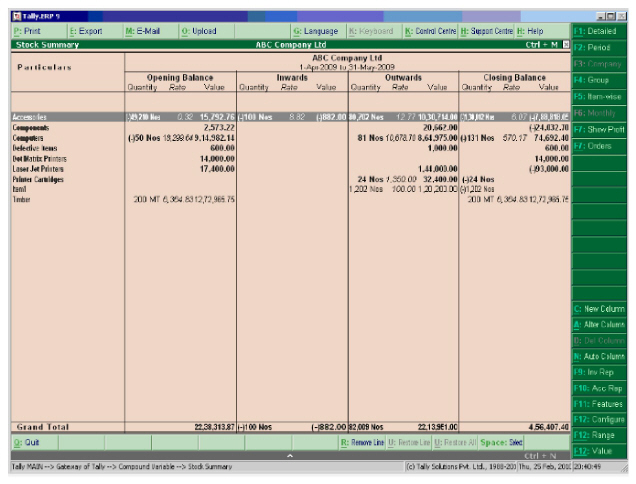Click the period 1-Apr-2009 to 31-May-2009 text
This screenshot has height=484, width=636.
(347, 67)
